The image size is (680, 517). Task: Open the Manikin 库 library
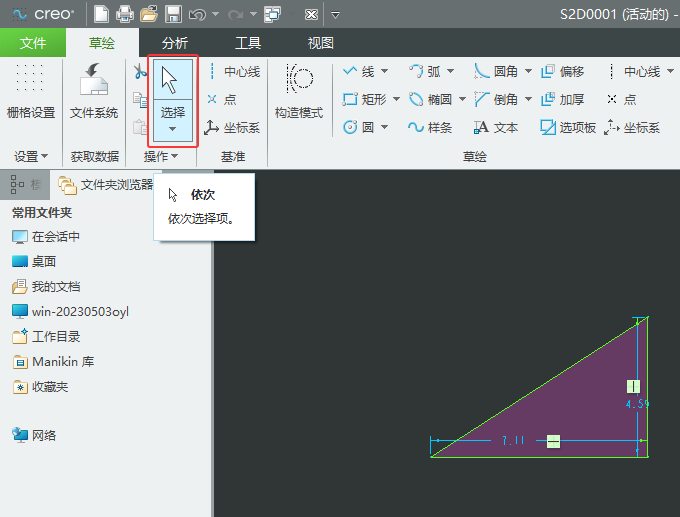click(x=53, y=362)
